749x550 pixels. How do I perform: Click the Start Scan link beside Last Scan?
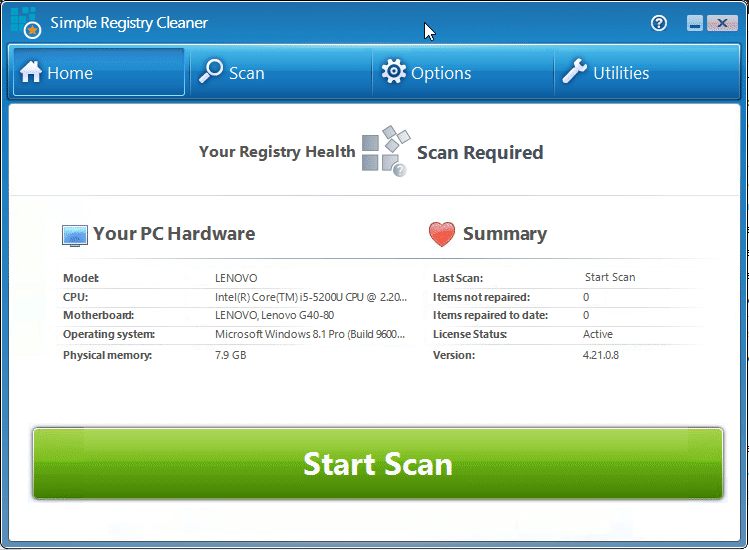click(x=610, y=277)
